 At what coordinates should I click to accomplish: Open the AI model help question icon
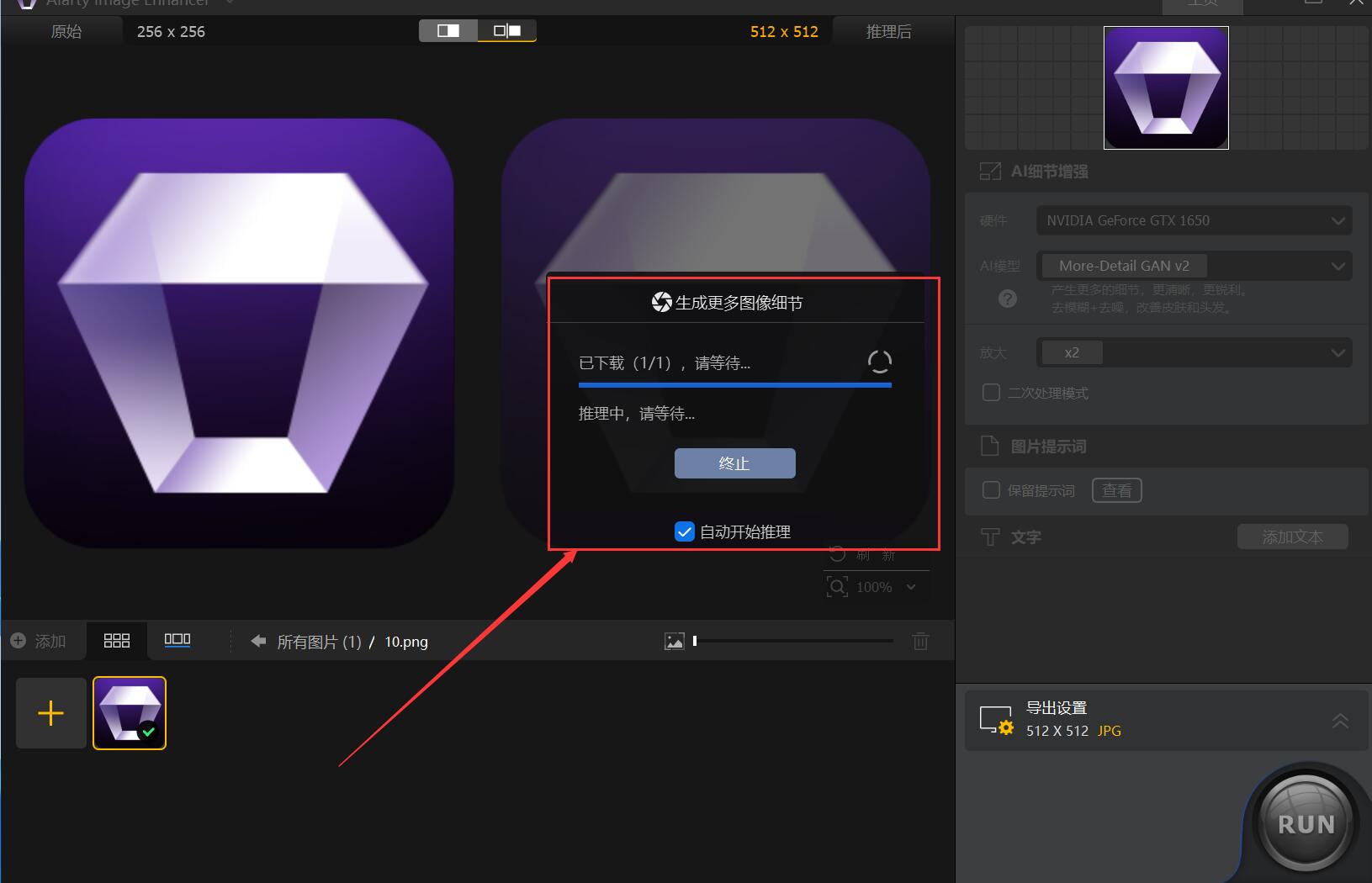[1007, 299]
